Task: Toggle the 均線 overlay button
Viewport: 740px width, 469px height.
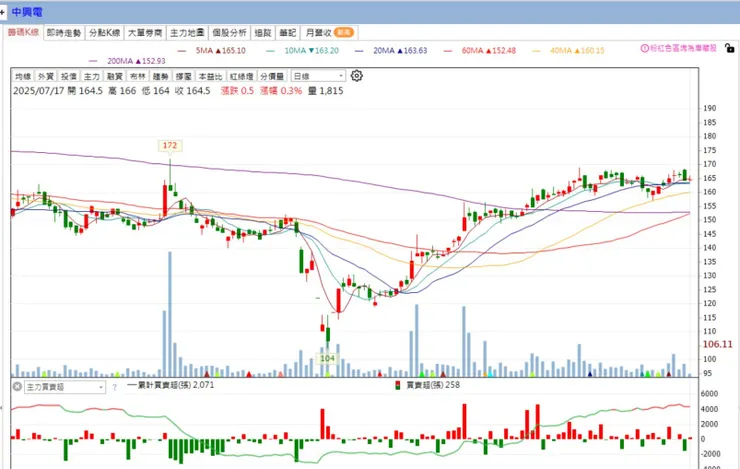Action: coord(23,76)
